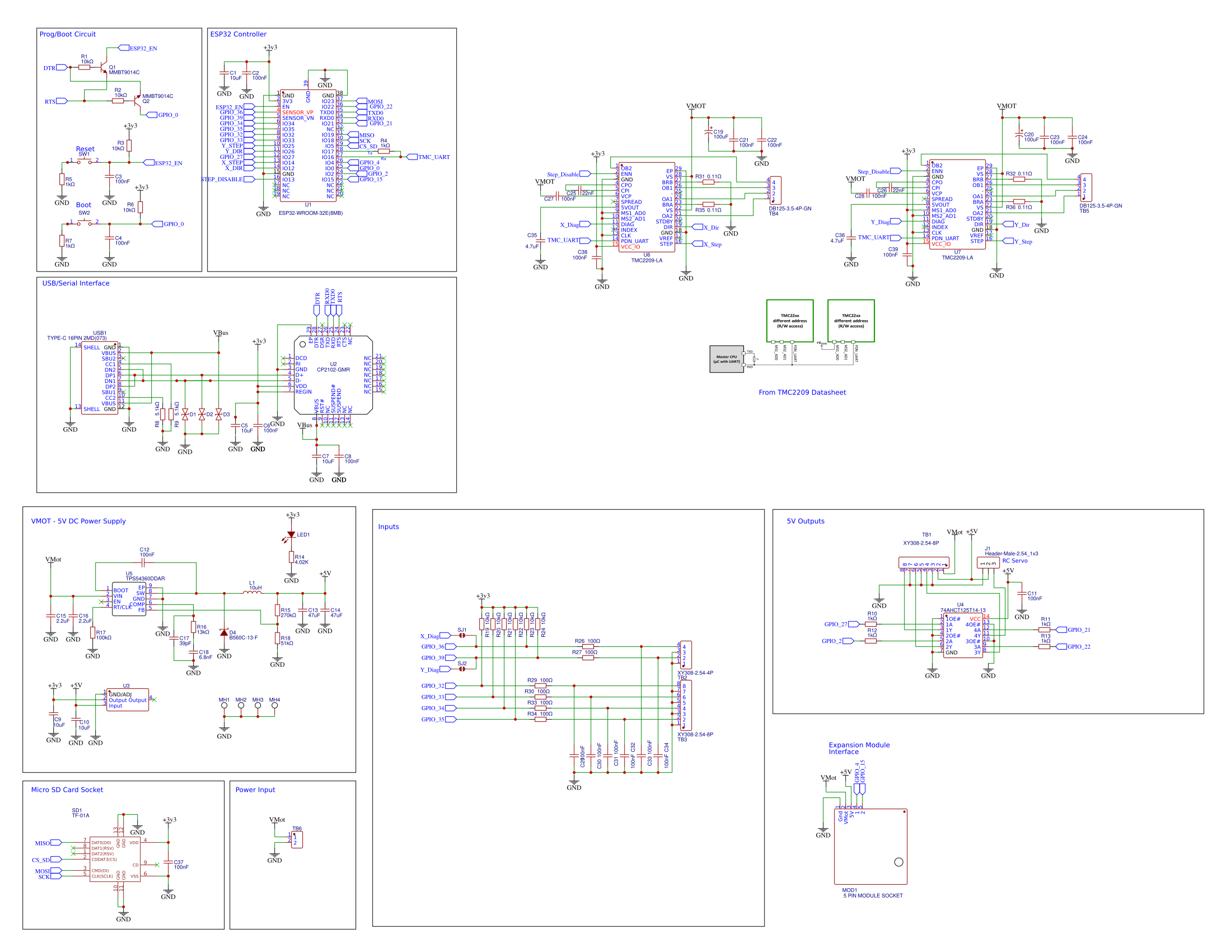
Task: Click the ESP32 Controller section title
Action: click(x=238, y=34)
